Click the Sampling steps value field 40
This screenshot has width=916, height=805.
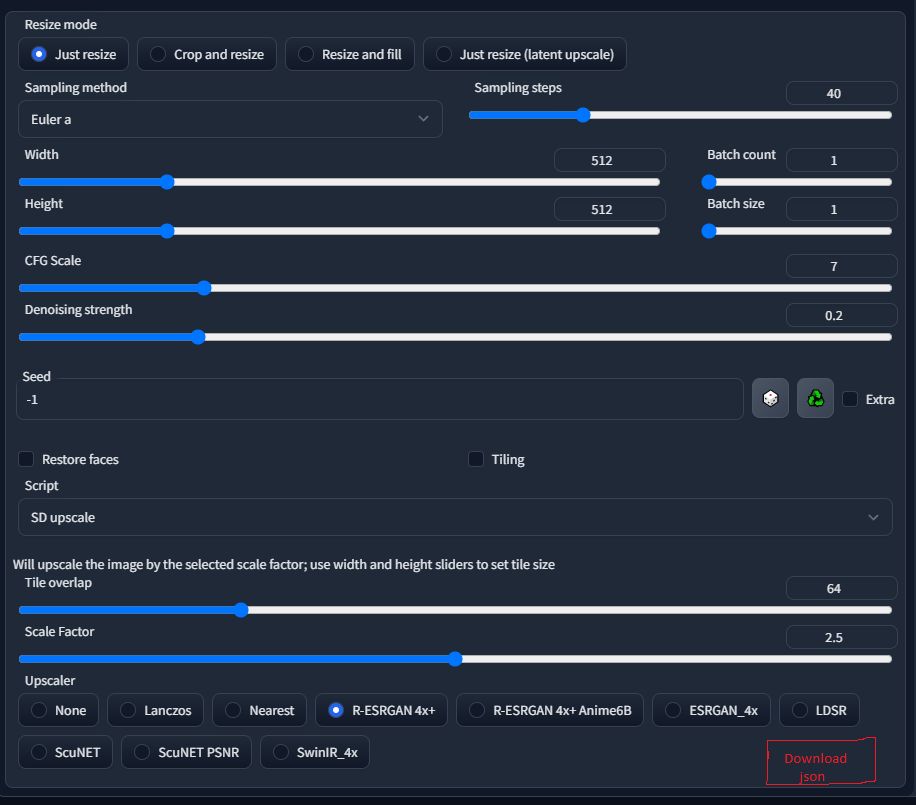coord(841,93)
